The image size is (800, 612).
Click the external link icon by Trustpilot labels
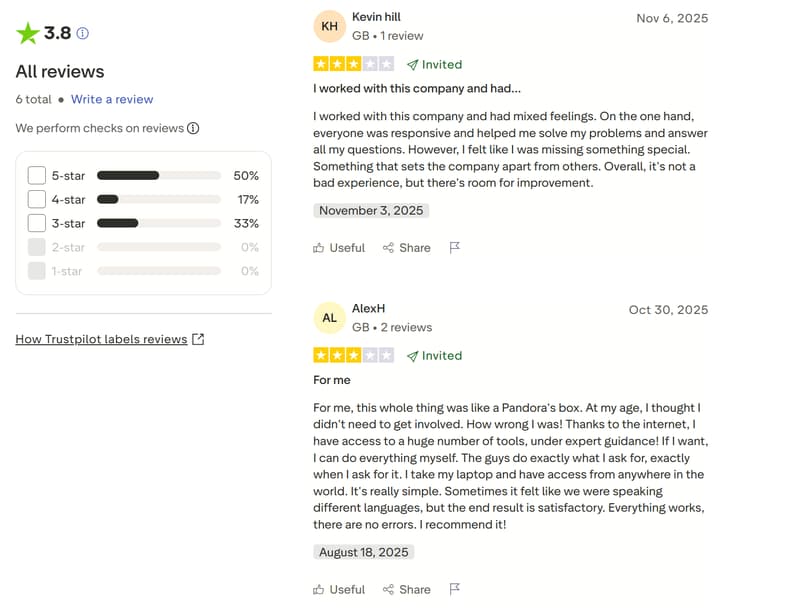198,339
